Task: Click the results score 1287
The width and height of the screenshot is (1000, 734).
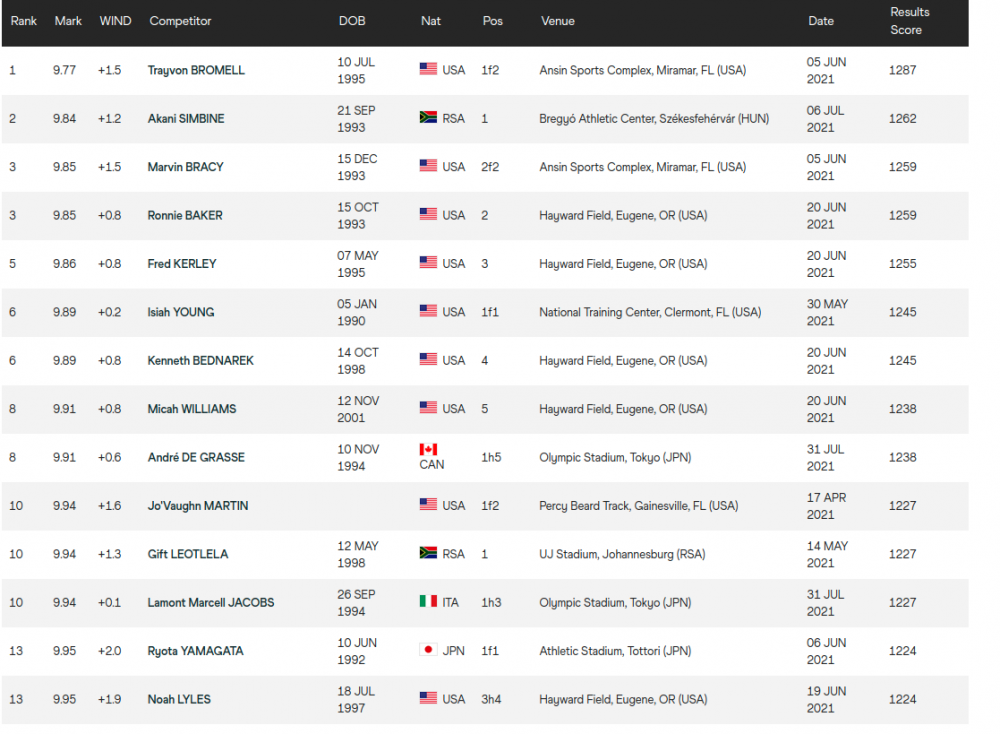Action: click(902, 70)
